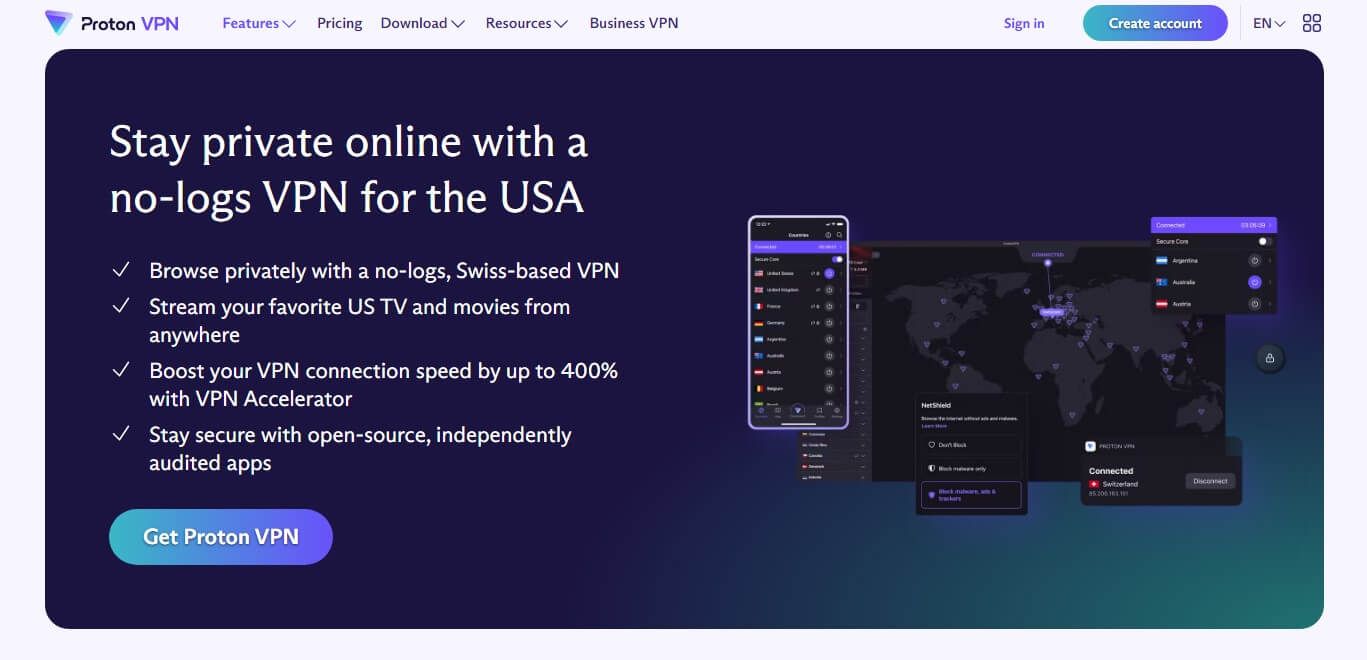Open the purple Connected header in right panel

(x=1214, y=225)
